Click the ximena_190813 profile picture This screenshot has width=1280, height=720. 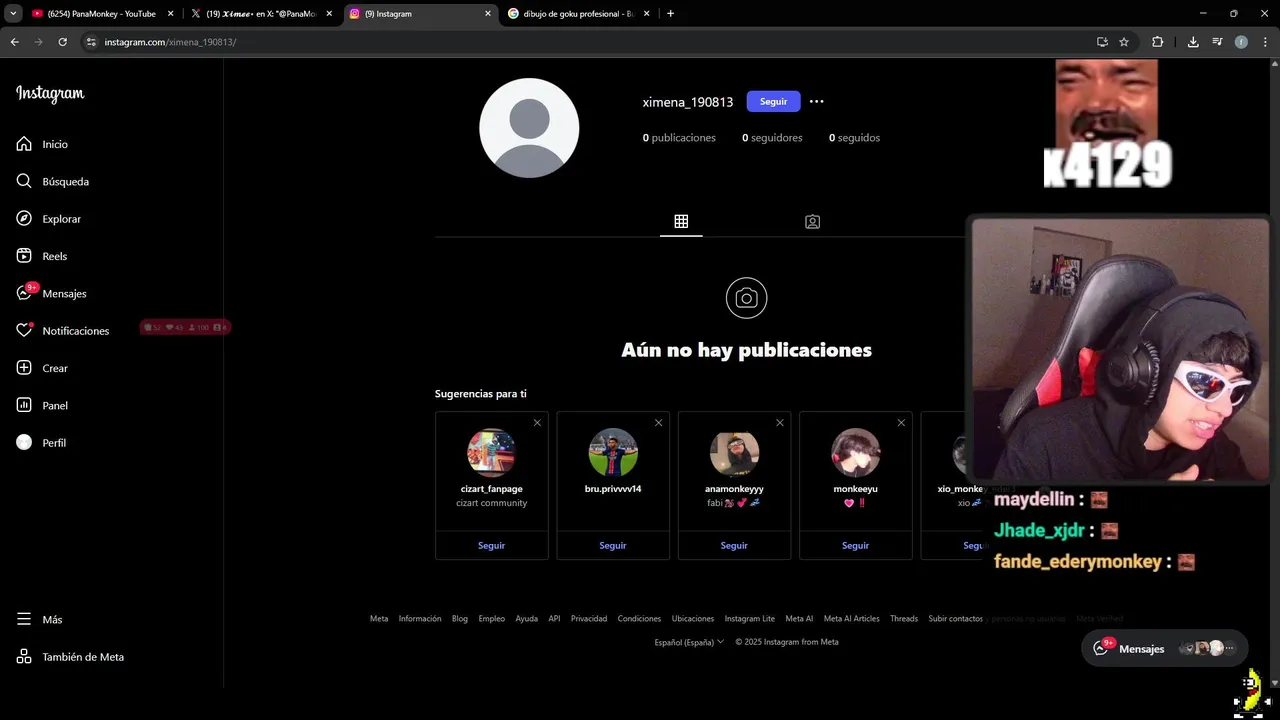coord(529,128)
